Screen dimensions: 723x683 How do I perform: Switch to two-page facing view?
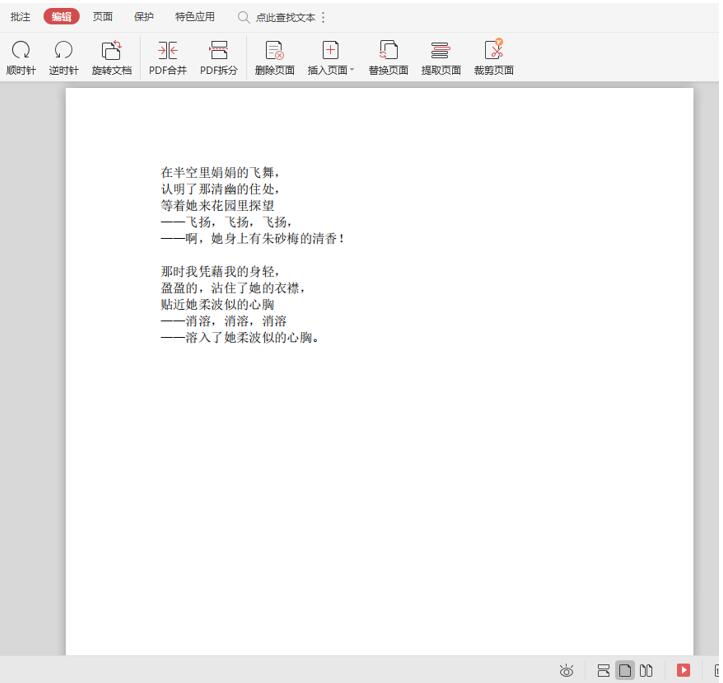pyautogui.click(x=646, y=671)
